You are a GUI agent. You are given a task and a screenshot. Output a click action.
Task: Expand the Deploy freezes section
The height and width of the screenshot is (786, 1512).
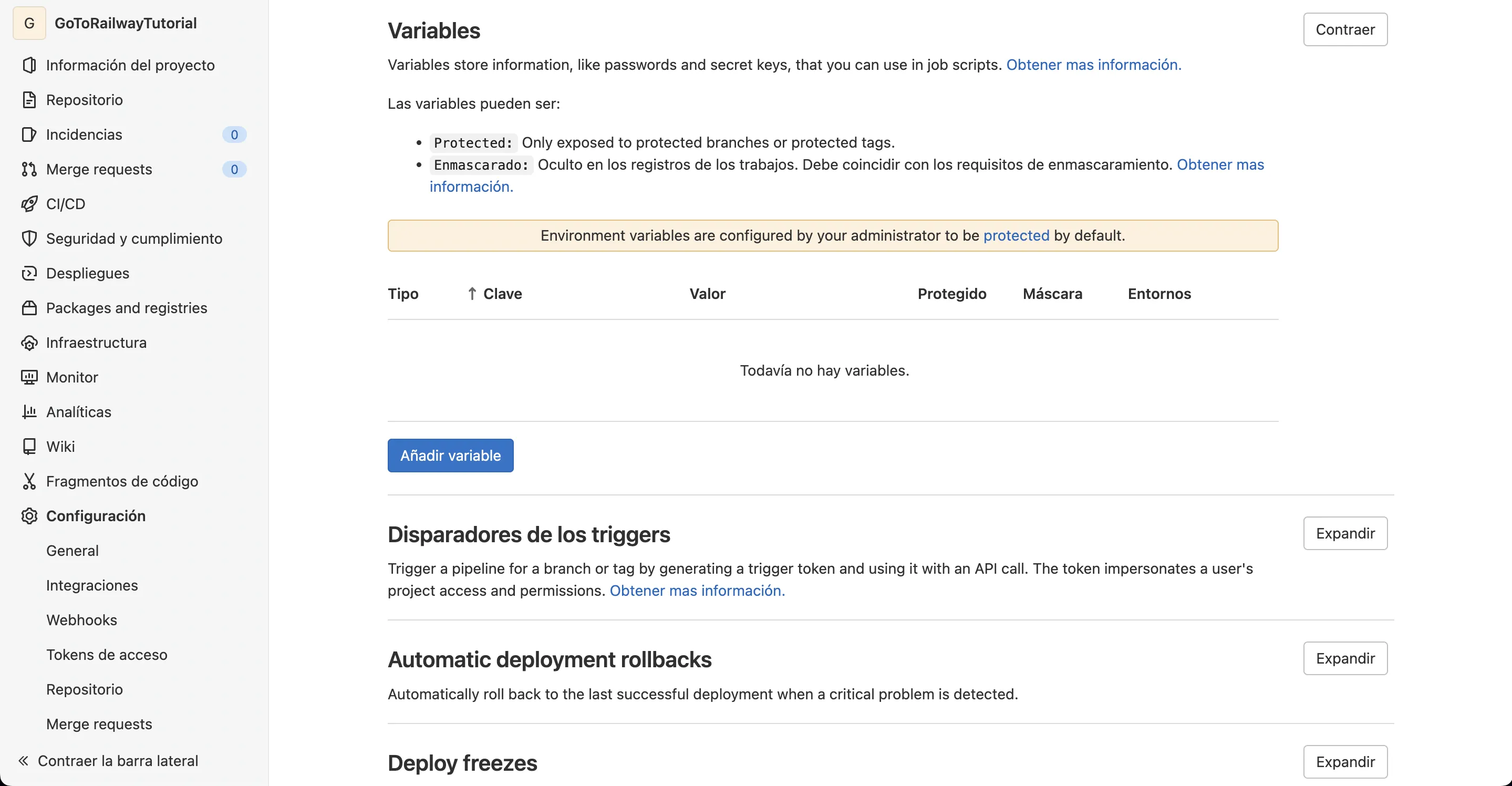pos(1345,761)
